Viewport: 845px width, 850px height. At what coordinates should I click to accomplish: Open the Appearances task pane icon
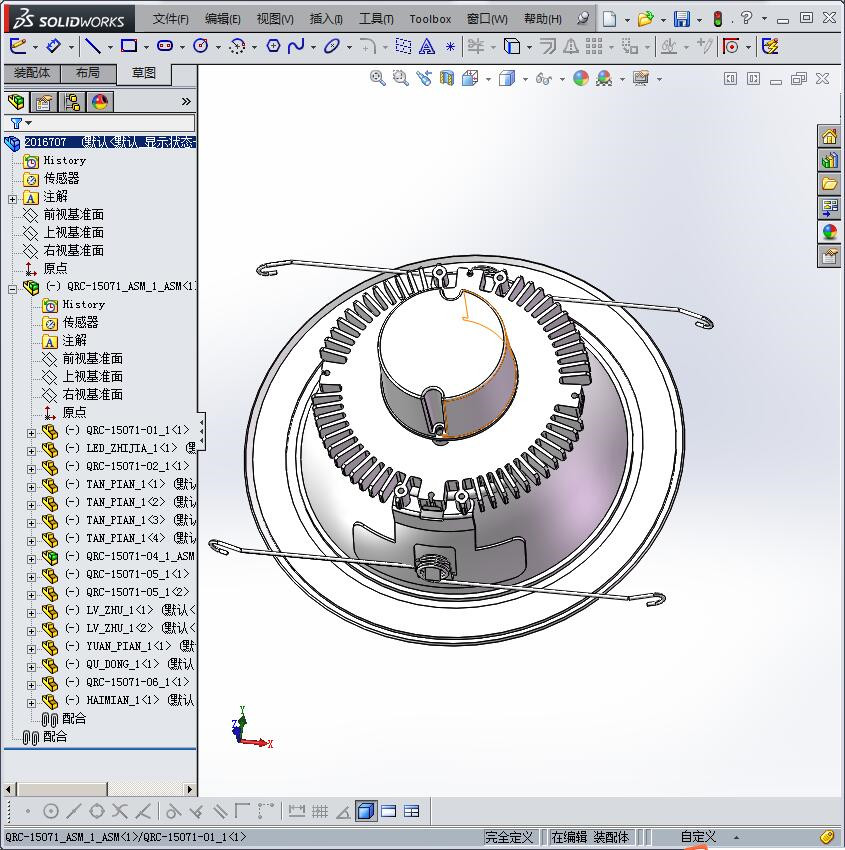829,232
